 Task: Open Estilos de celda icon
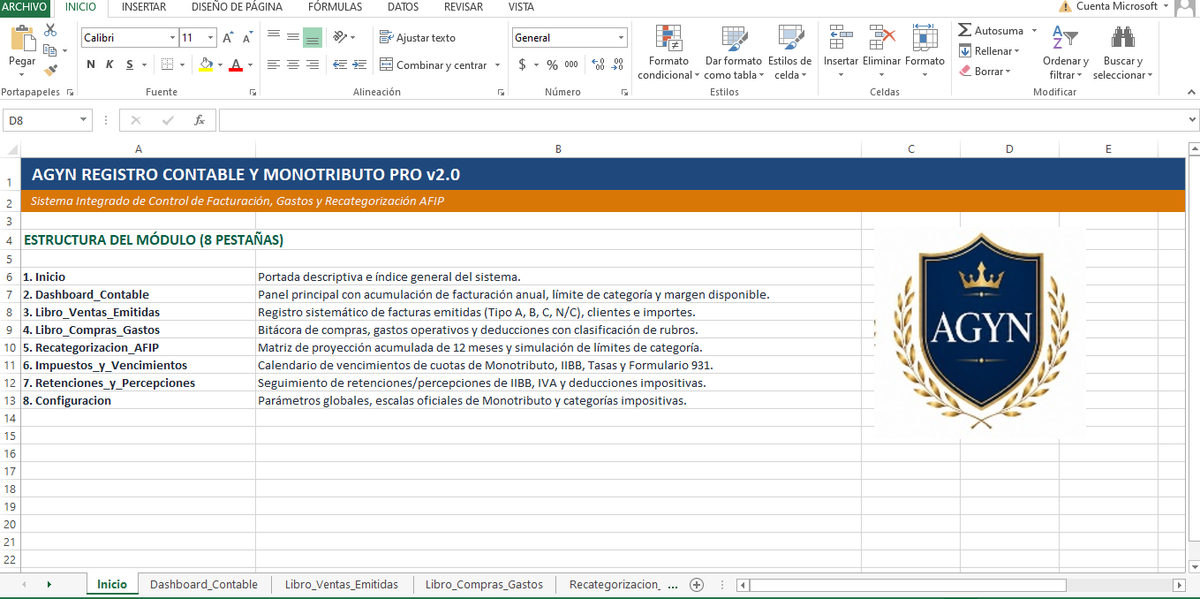790,39
